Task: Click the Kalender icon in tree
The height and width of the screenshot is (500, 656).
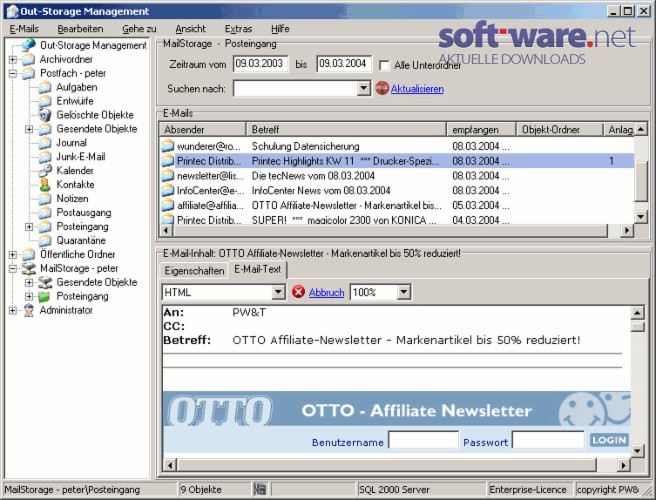Action: pyautogui.click(x=45, y=171)
